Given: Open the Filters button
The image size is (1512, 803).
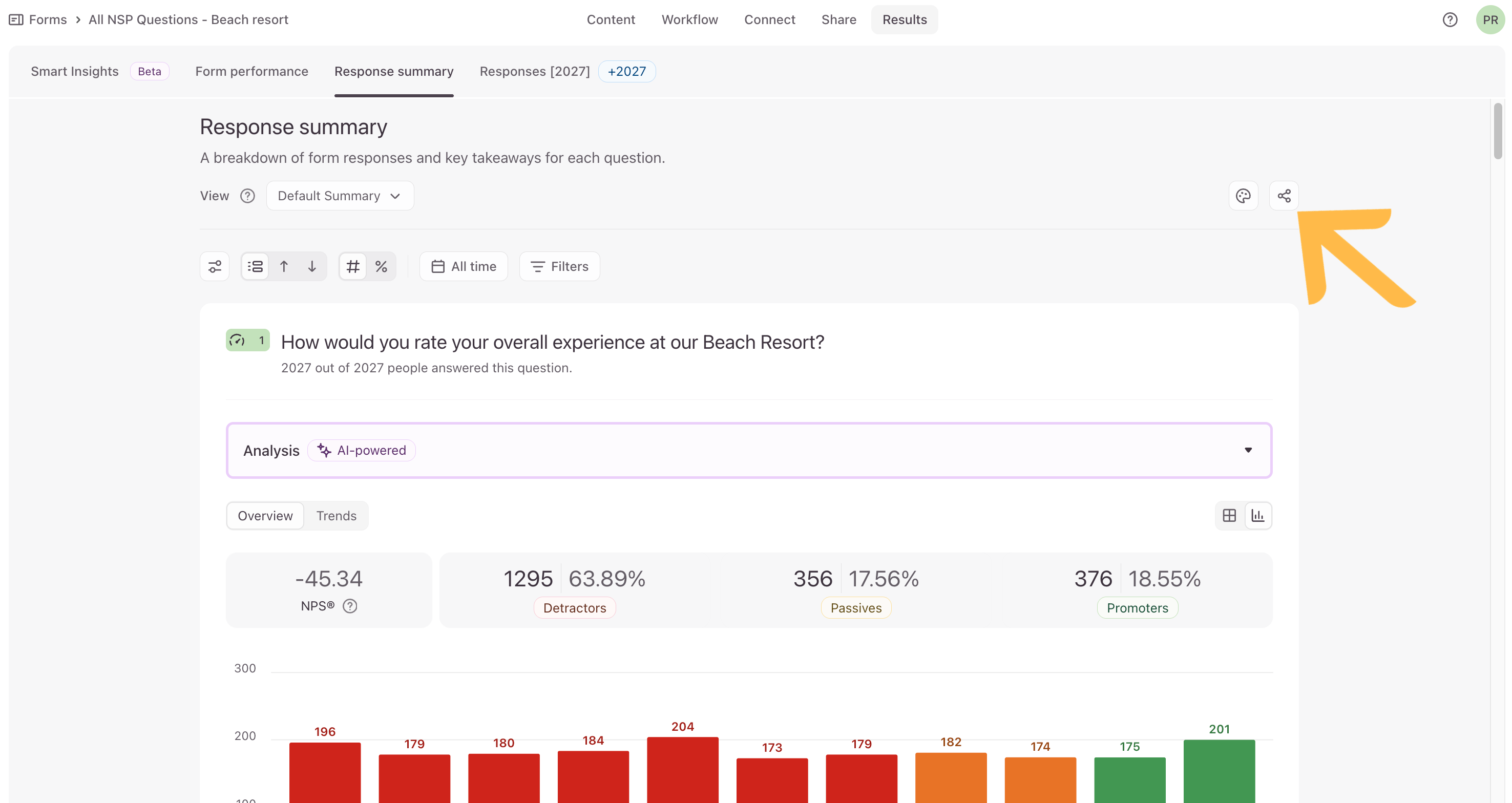Looking at the screenshot, I should pos(559,266).
